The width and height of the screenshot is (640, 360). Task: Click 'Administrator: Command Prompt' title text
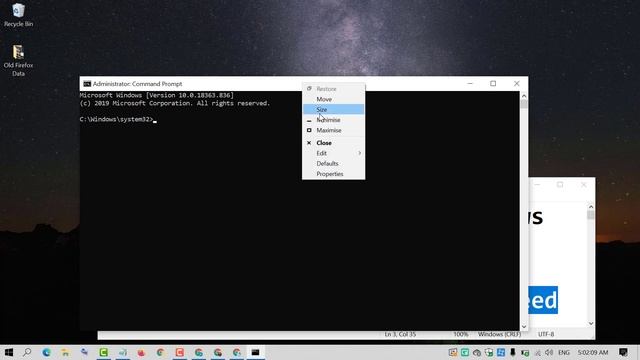(x=138, y=84)
